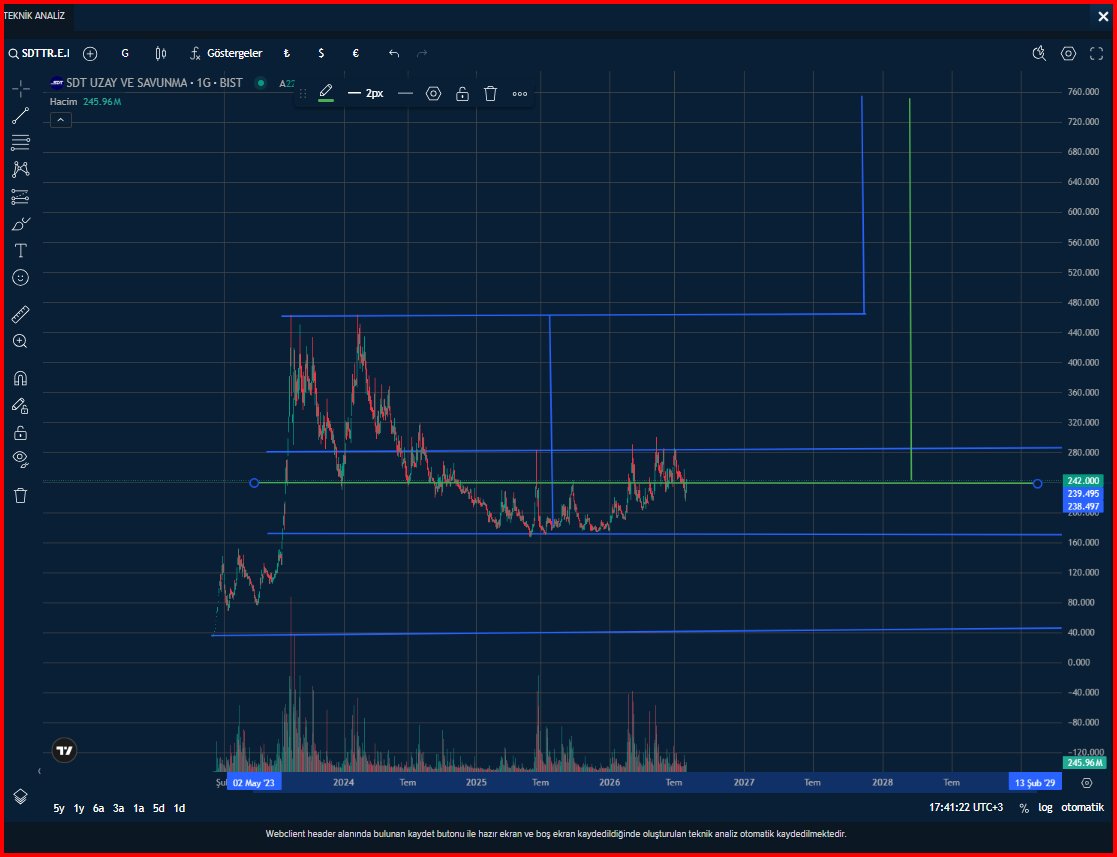
Task: Open chart settings gear in top bar
Action: pyautogui.click(x=1068, y=53)
